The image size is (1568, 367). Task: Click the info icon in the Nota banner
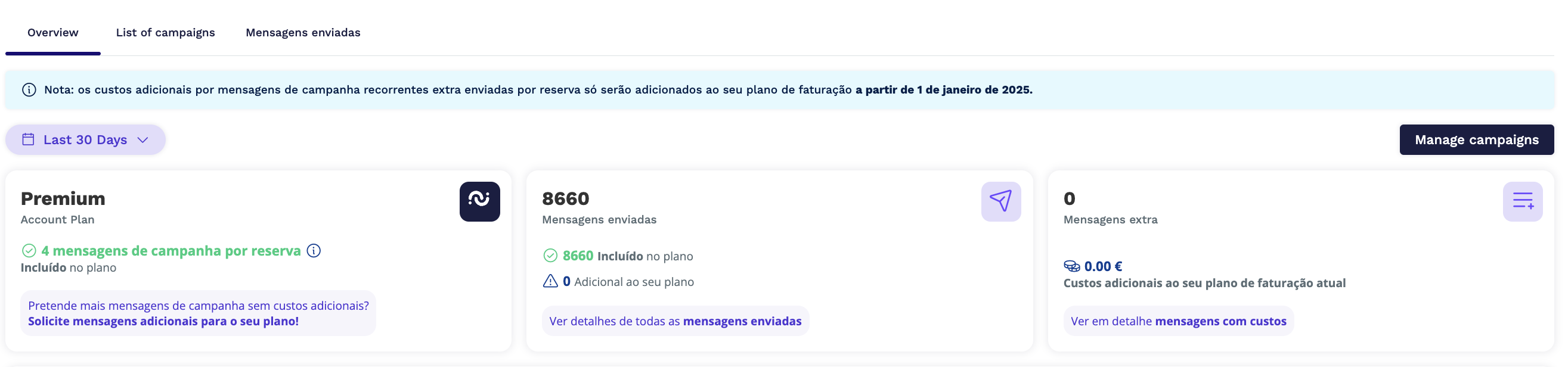(29, 90)
